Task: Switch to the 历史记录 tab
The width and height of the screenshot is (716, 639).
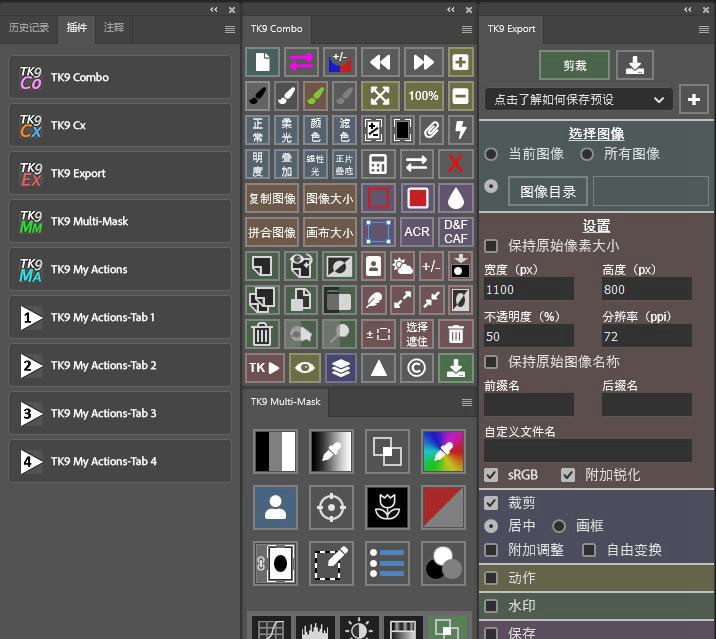Action: coord(29,28)
